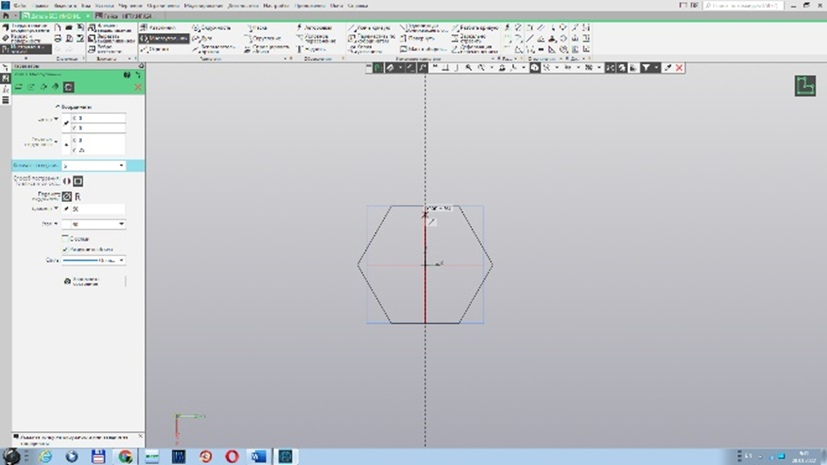
Task: Click the New document icon in system toolbar
Action: click(58, 27)
